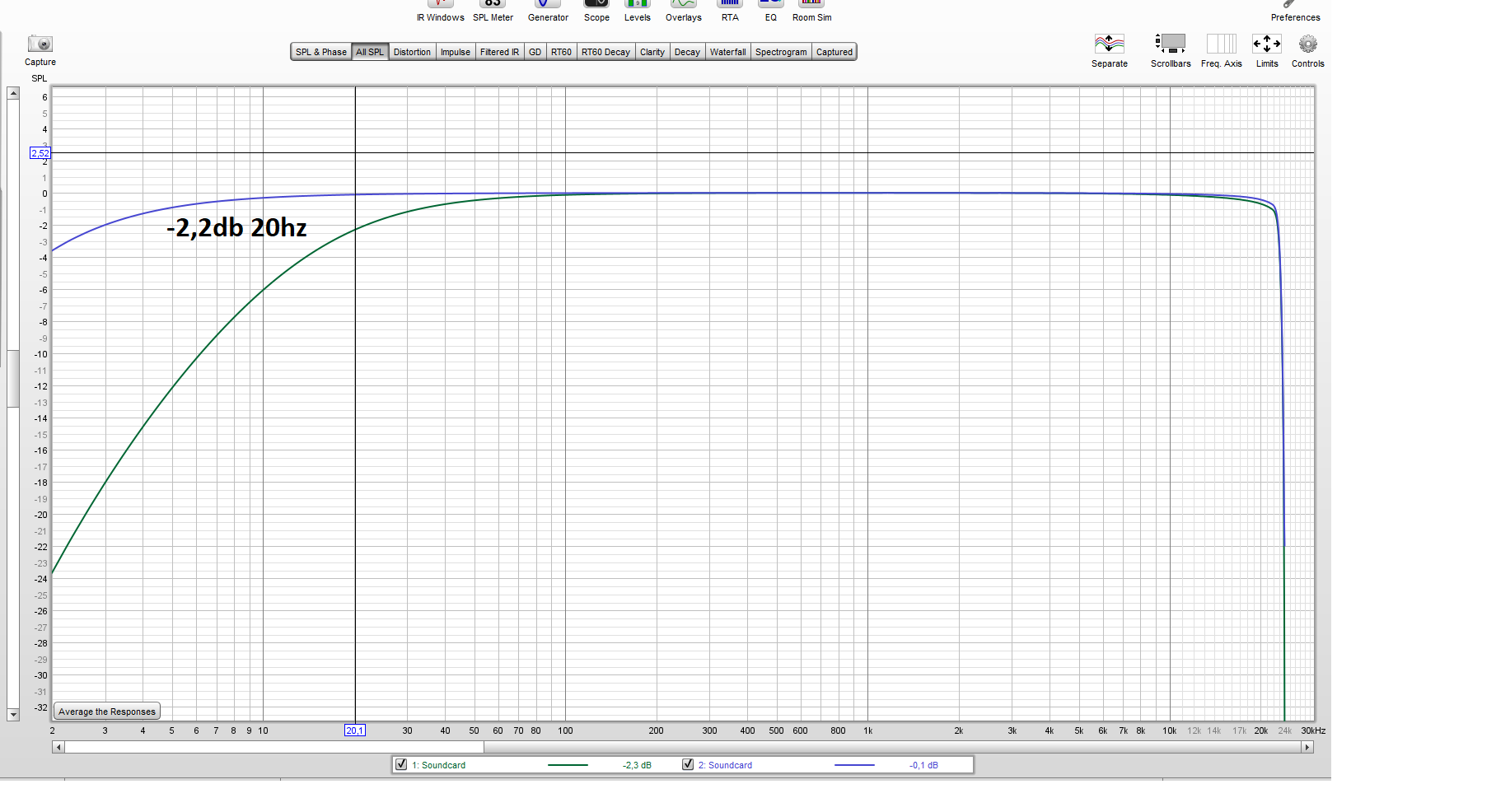Open the Decay tab
Image resolution: width=1496 pixels, height=812 pixels.
687,52
